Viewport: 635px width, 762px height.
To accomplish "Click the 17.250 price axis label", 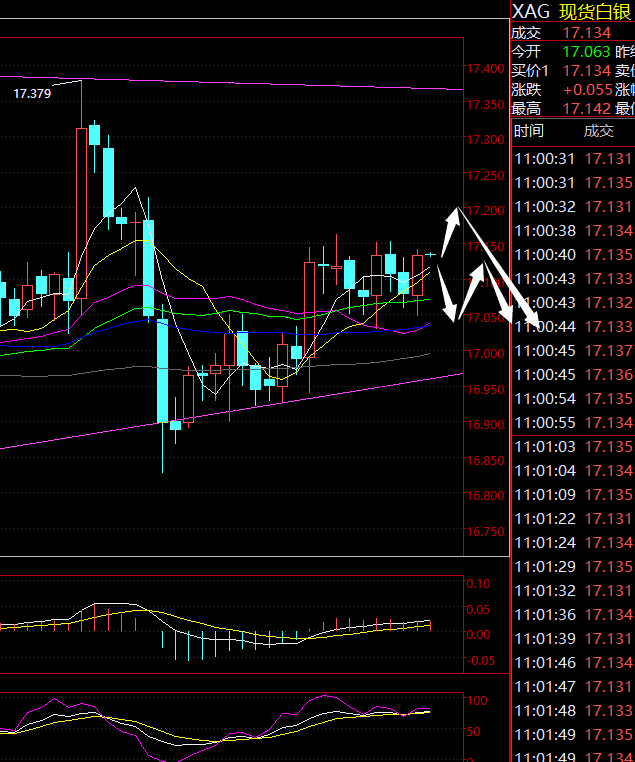I will (x=485, y=175).
